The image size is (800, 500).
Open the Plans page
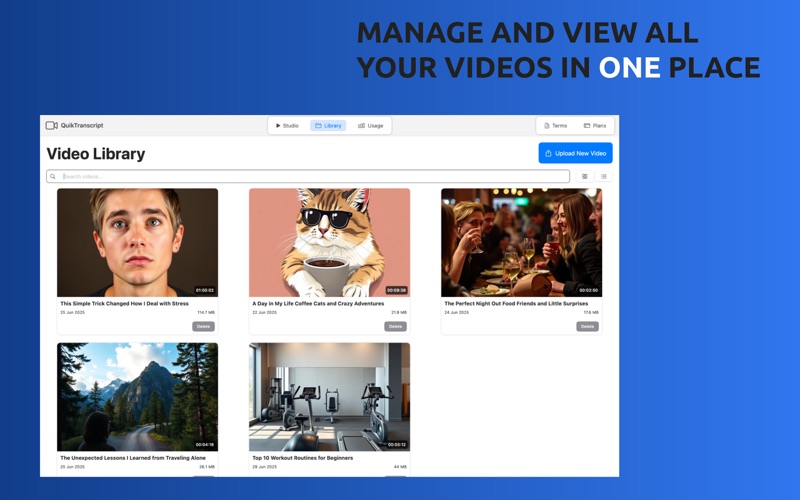pos(595,126)
